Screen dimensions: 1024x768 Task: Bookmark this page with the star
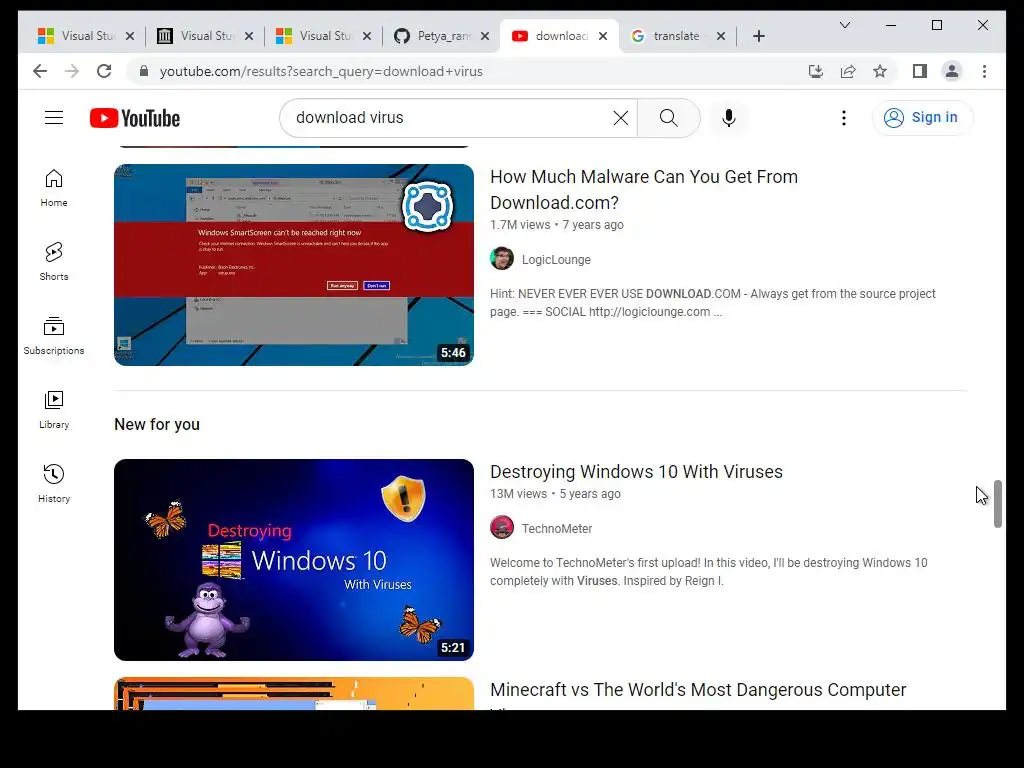(x=880, y=71)
